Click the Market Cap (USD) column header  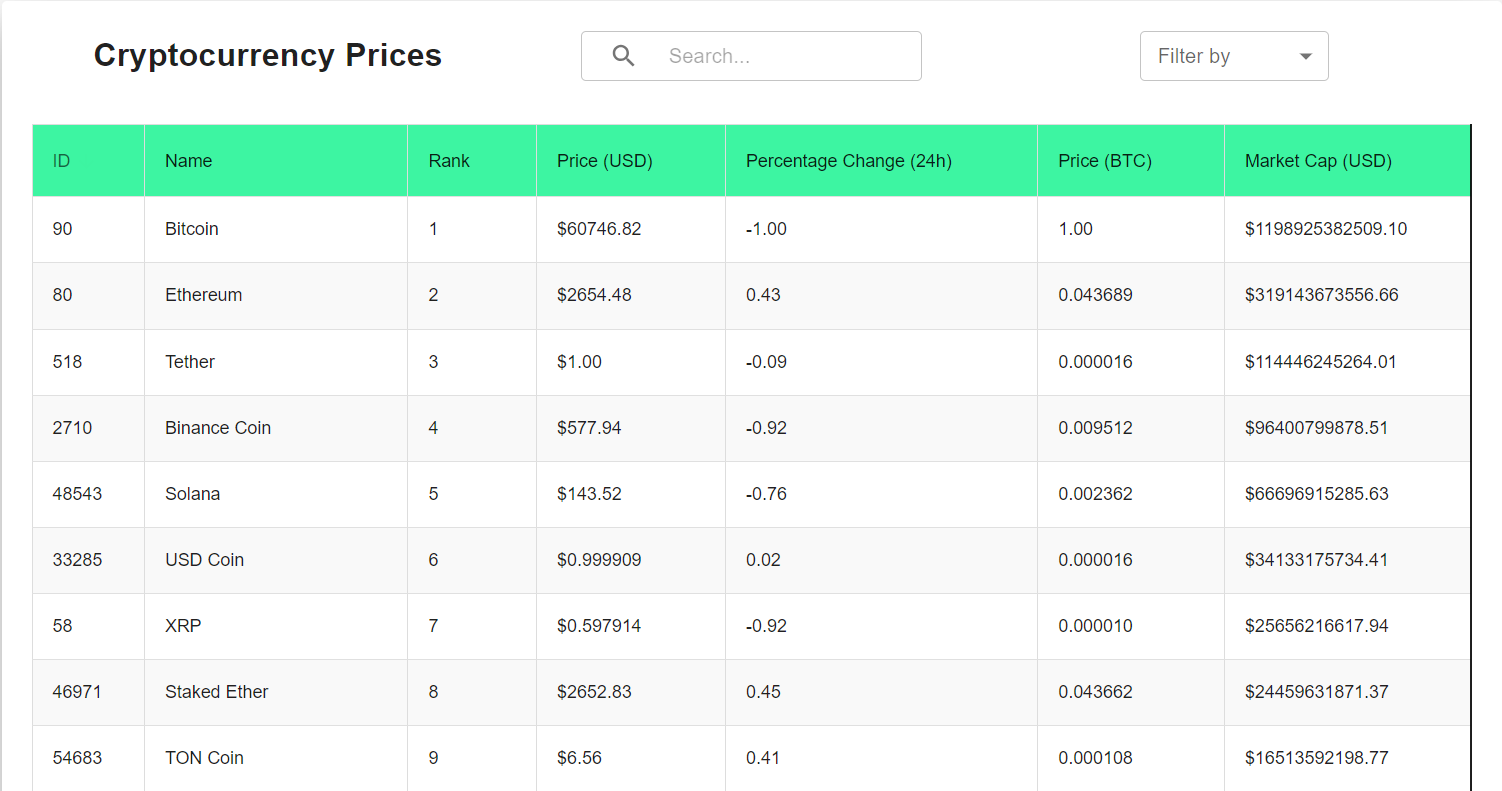[1347, 160]
